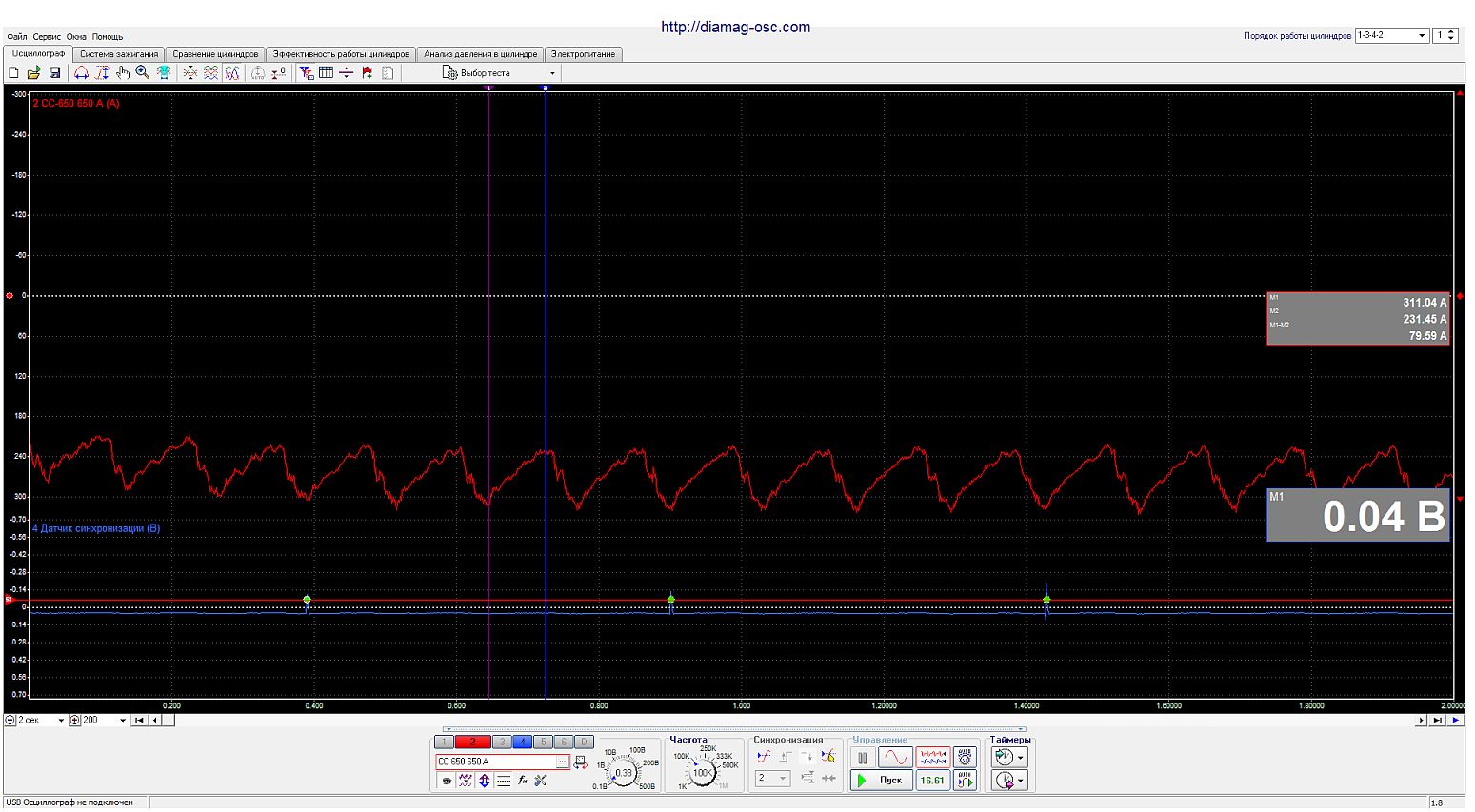Open the Помощь menu

[x=108, y=37]
